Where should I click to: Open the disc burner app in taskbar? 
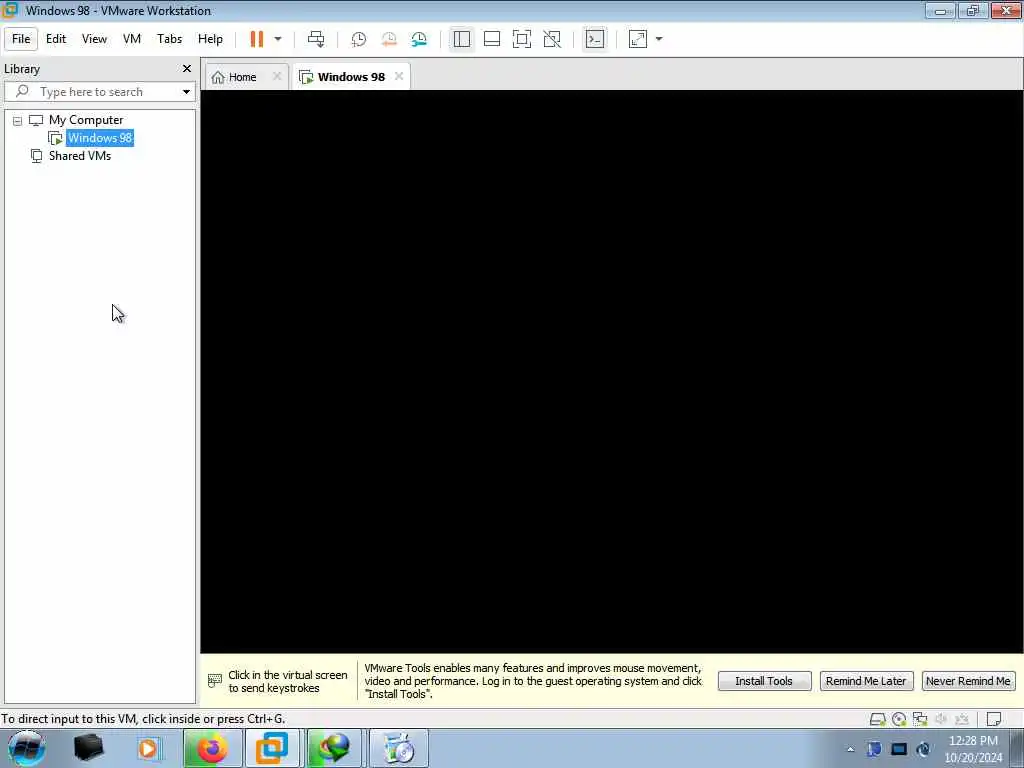tap(398, 748)
